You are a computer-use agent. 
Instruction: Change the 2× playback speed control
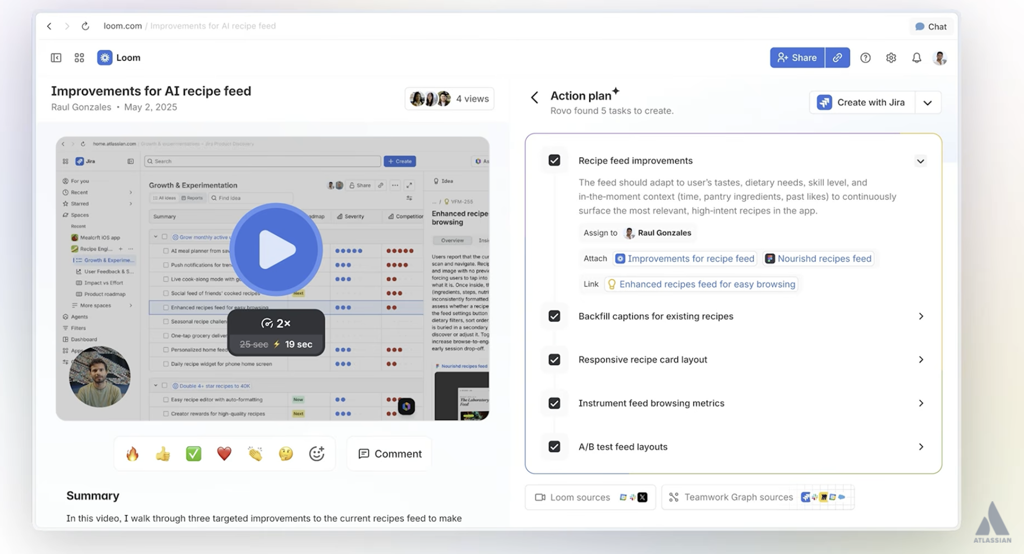(276, 323)
